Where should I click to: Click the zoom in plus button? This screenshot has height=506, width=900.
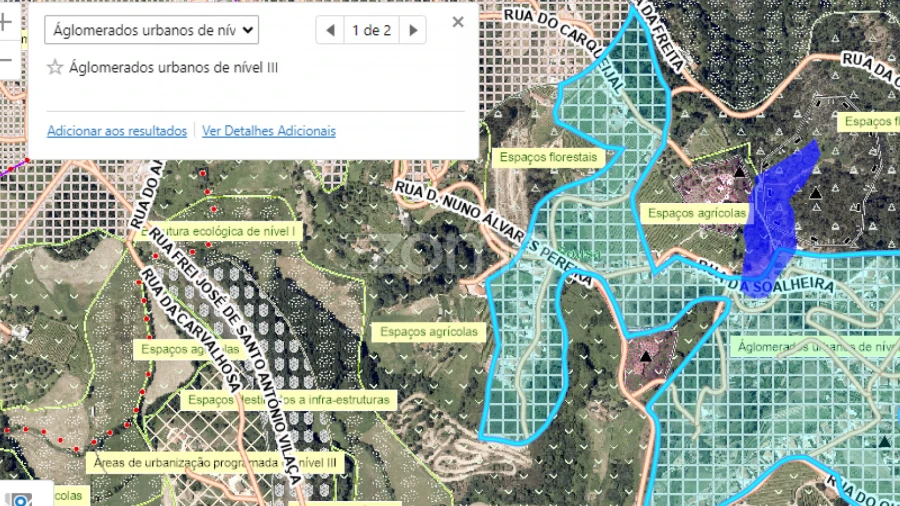(x=5, y=20)
